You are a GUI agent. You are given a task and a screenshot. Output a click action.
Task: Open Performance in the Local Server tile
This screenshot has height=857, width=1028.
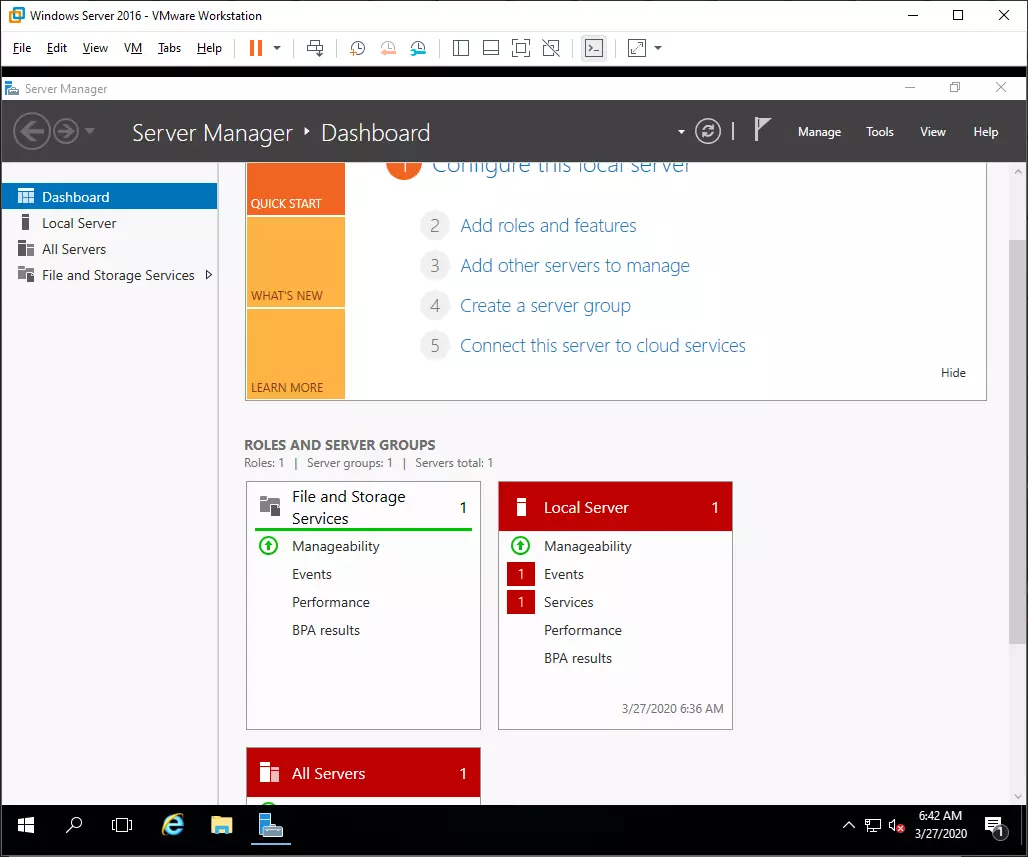[583, 631]
